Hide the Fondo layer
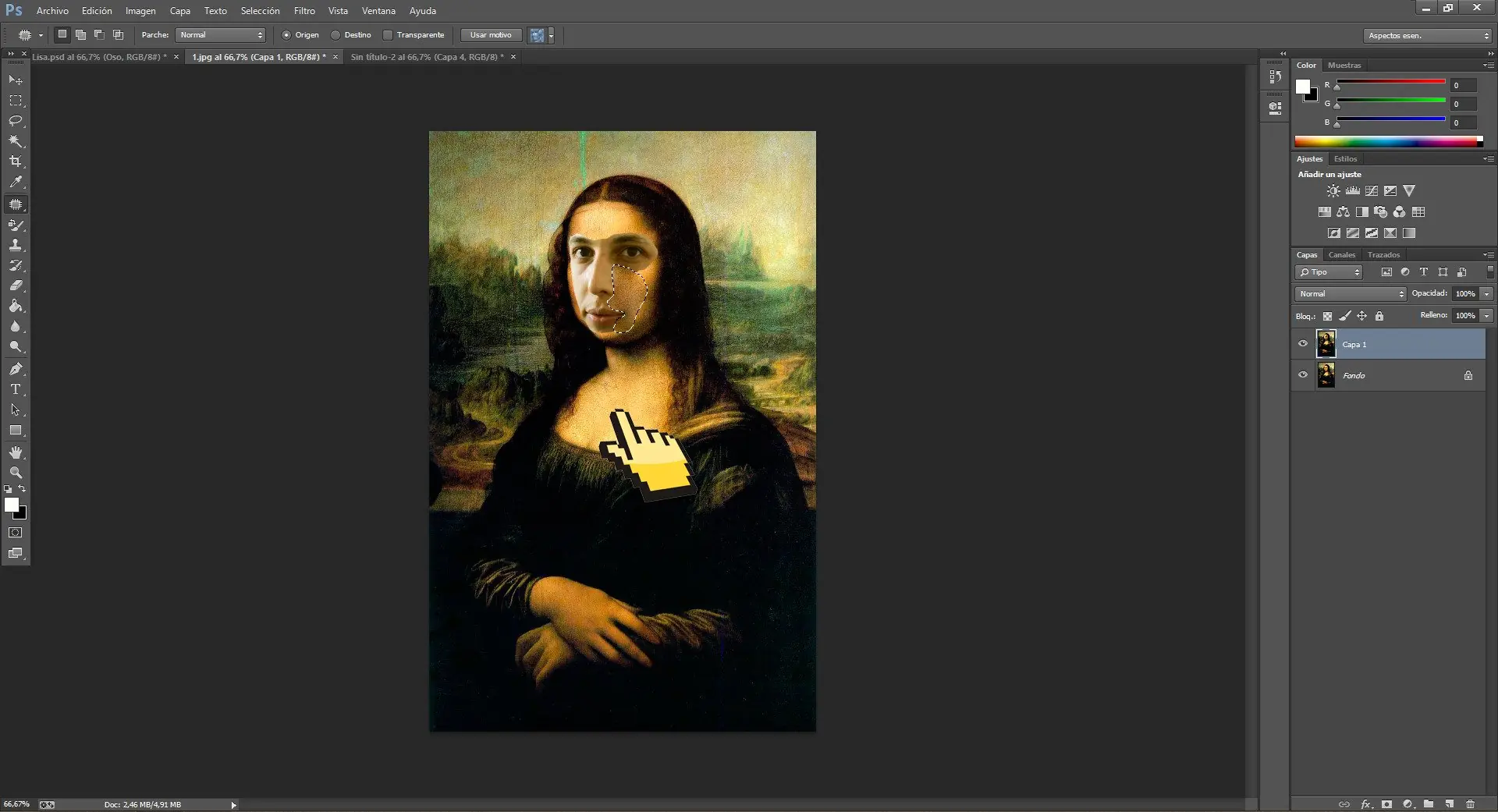The width and height of the screenshot is (1498, 812). click(x=1302, y=375)
